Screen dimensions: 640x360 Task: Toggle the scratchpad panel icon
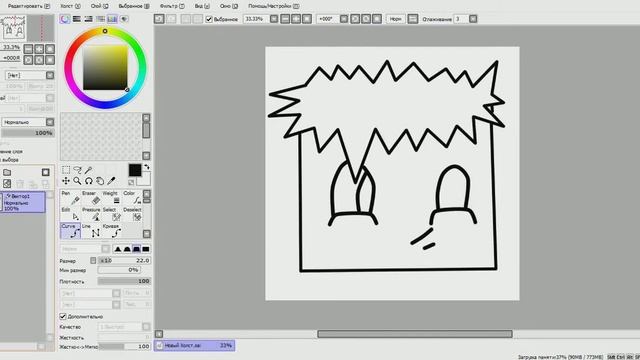pos(124,19)
